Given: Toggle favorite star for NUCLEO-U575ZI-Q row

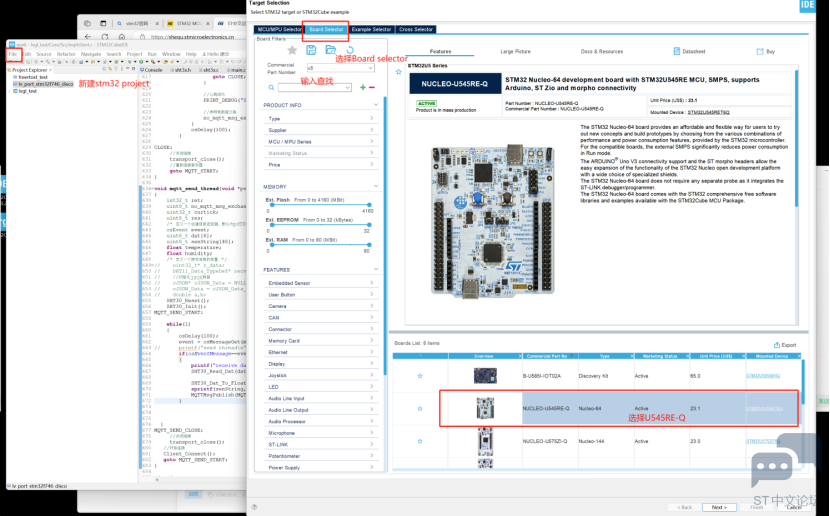Looking at the screenshot, I should click(x=420, y=441).
